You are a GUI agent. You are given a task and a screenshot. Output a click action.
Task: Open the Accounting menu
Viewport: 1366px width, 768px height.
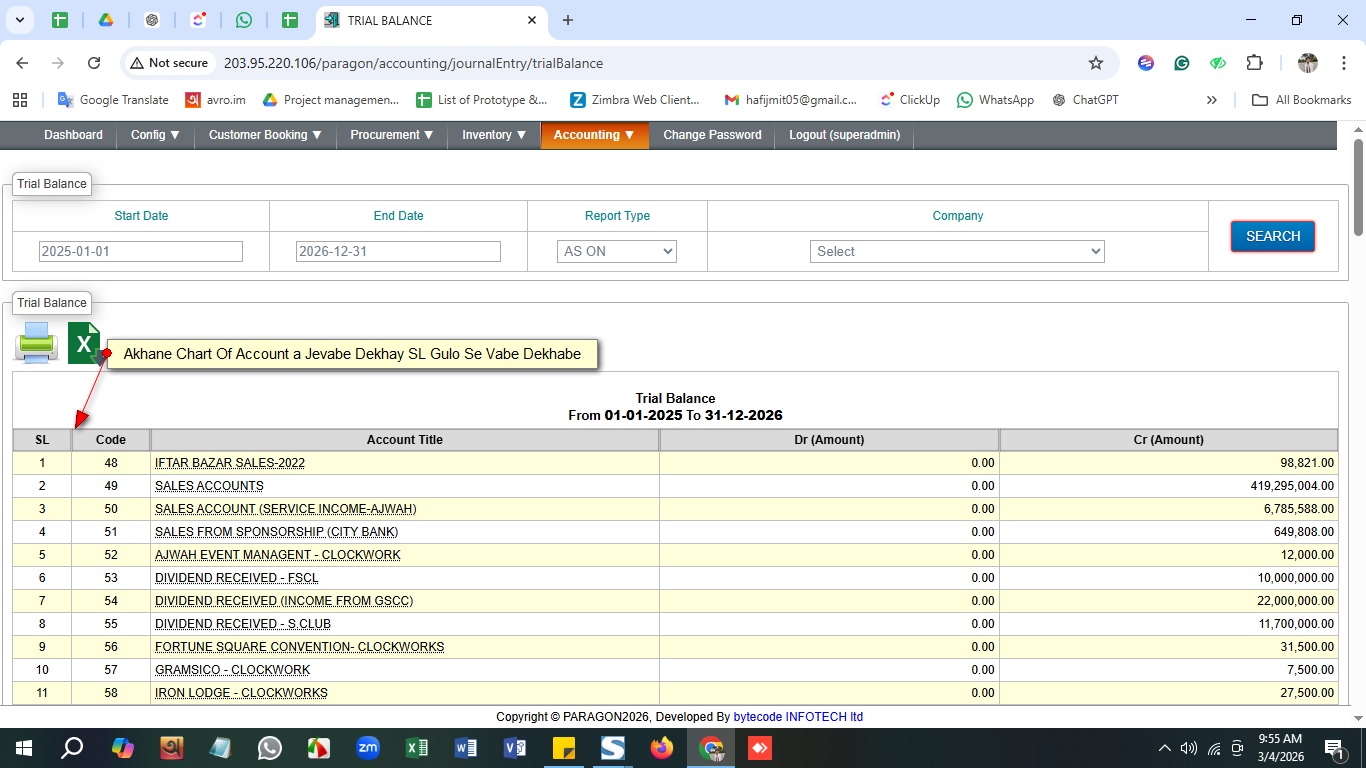[594, 135]
